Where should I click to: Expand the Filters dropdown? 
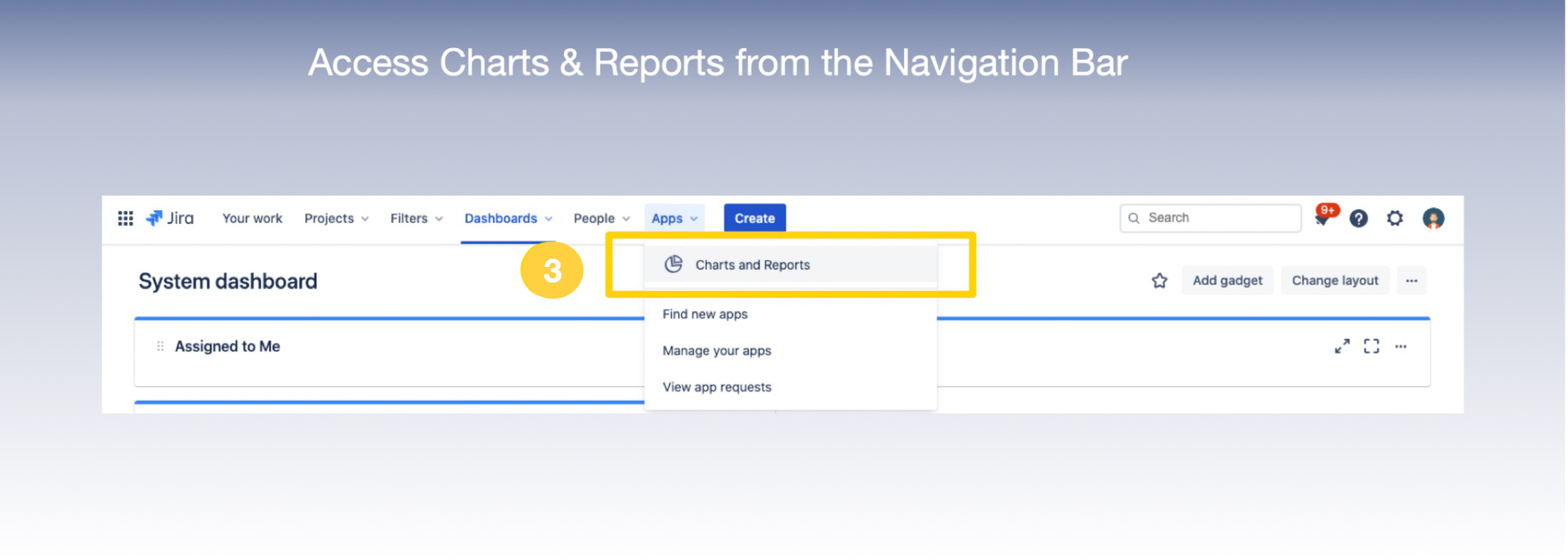pos(416,218)
